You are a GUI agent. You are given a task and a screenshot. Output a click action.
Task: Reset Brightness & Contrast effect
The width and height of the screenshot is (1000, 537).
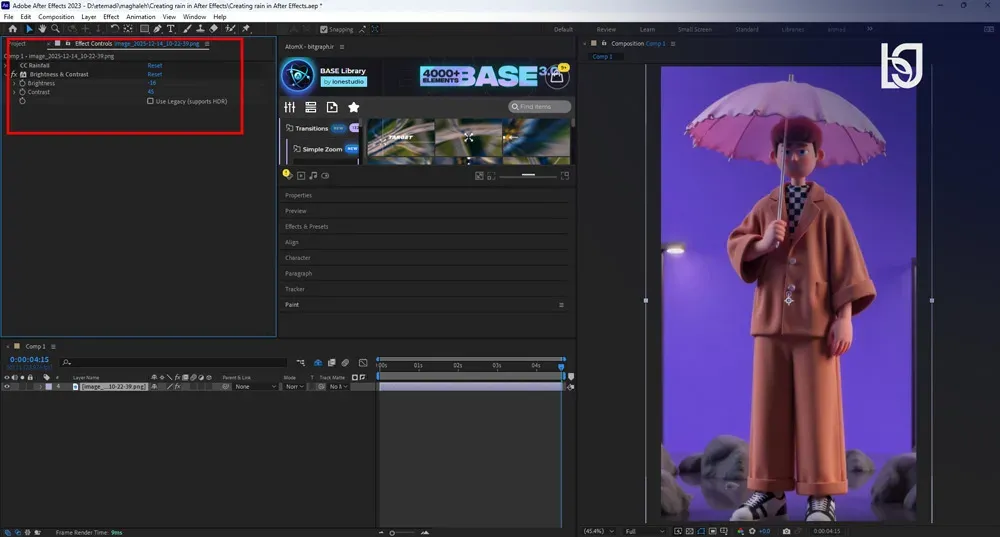155,74
